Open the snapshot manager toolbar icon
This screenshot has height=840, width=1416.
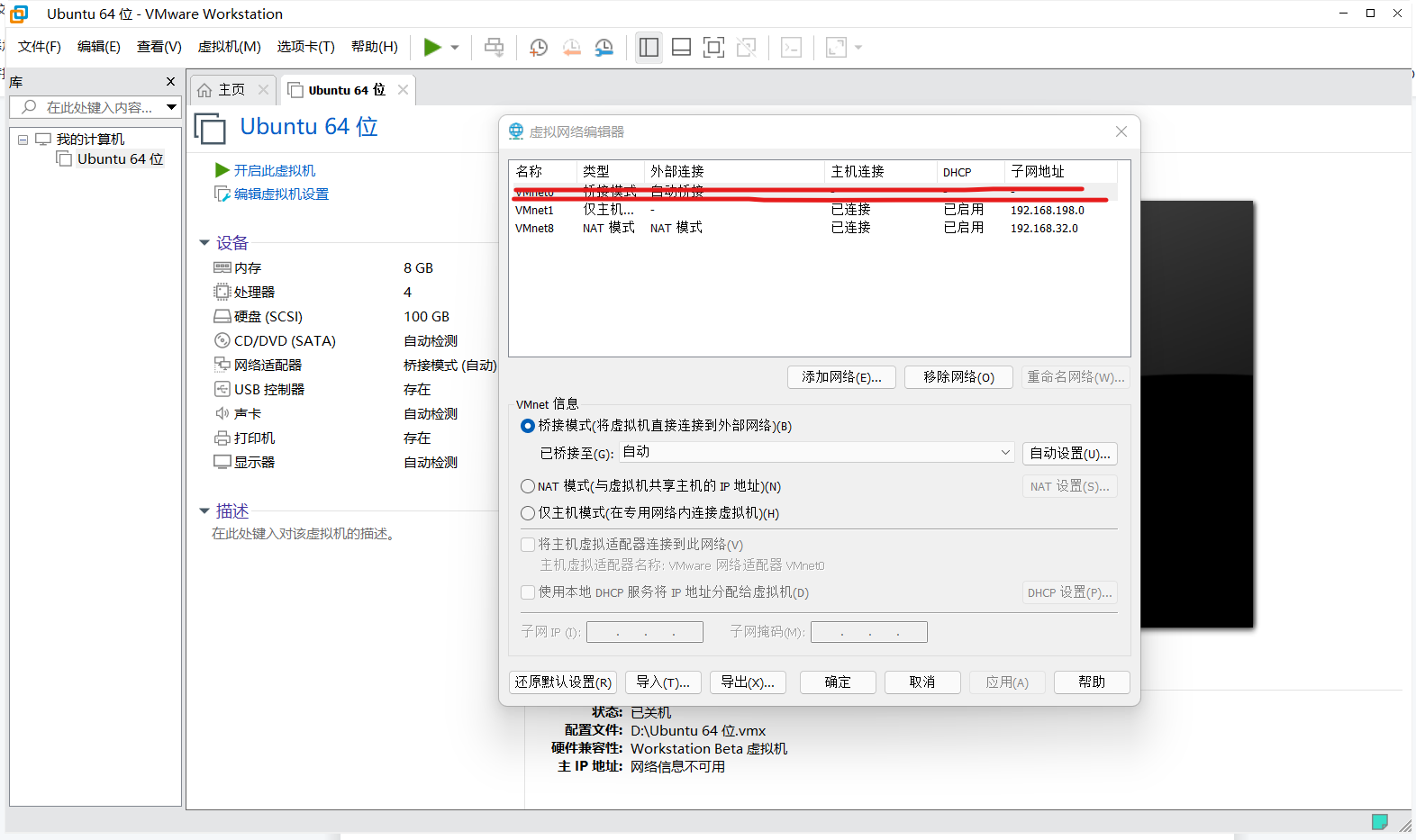click(x=604, y=48)
